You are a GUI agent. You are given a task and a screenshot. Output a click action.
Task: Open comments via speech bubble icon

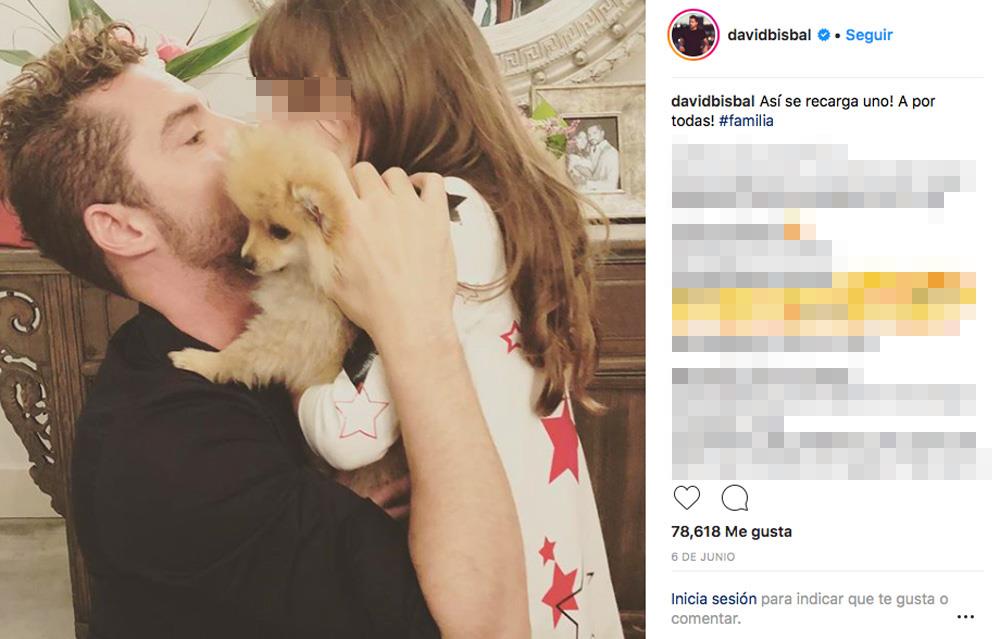tap(735, 497)
